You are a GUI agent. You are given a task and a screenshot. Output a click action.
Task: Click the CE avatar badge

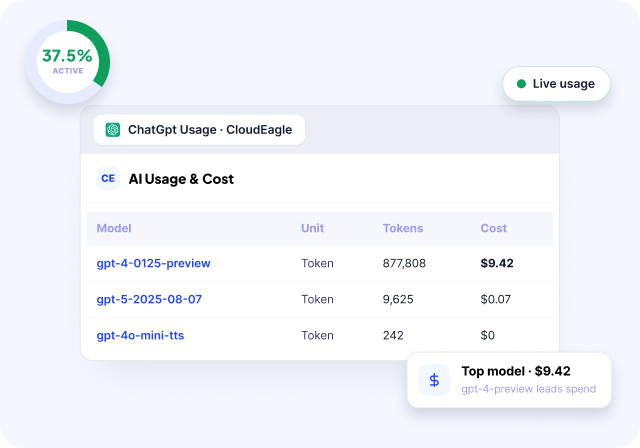click(x=108, y=178)
